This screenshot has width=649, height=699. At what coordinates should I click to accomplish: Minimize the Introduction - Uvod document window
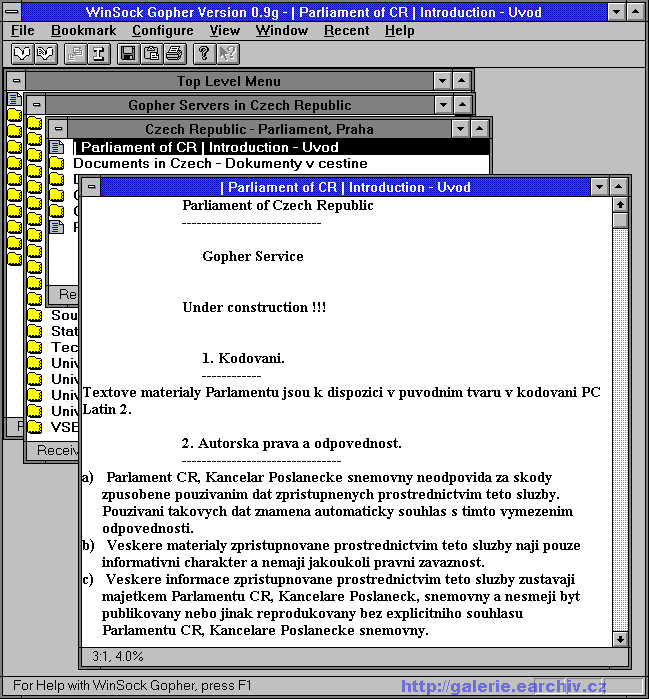(600, 187)
